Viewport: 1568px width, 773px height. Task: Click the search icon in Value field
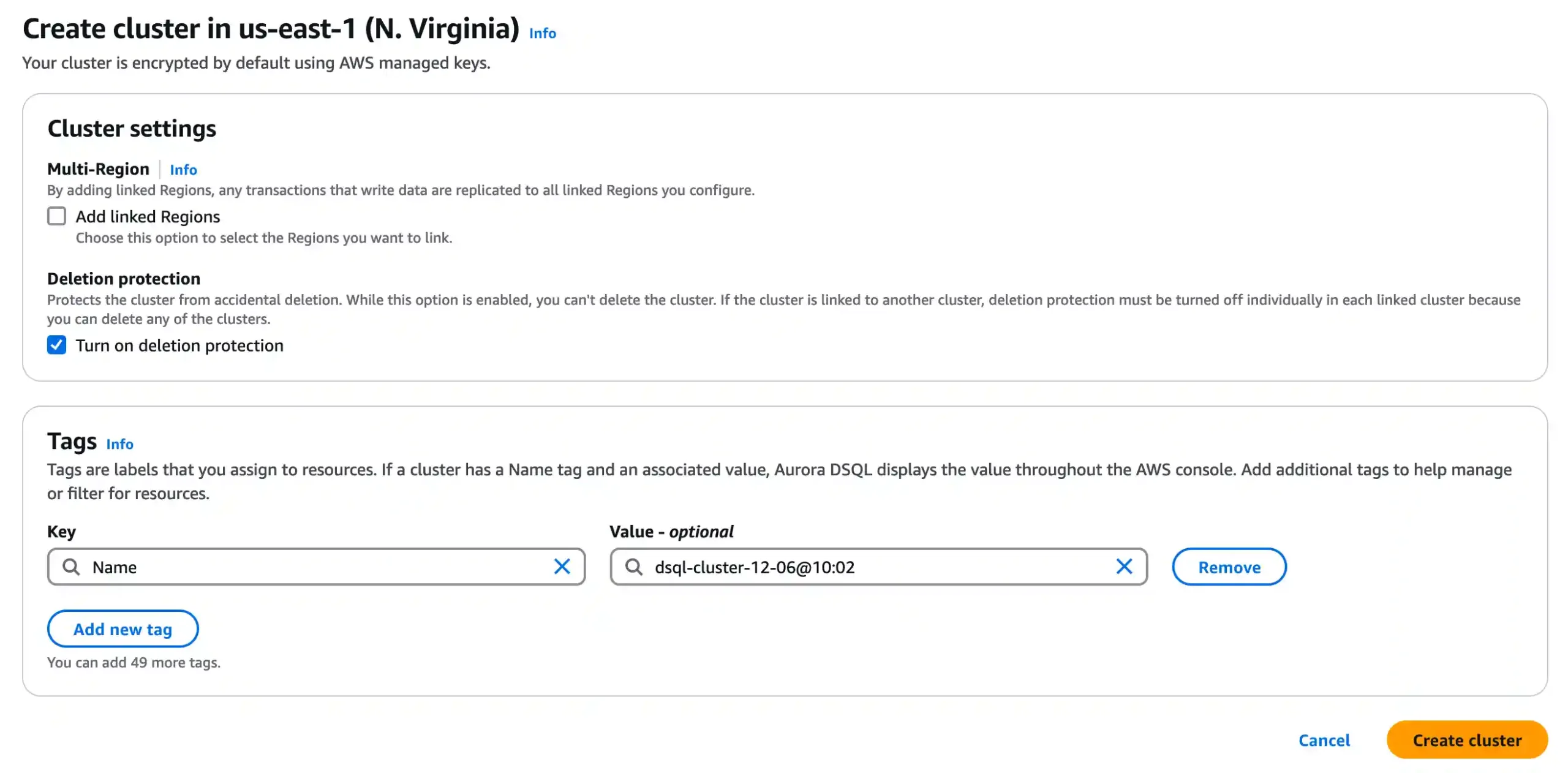(x=634, y=567)
